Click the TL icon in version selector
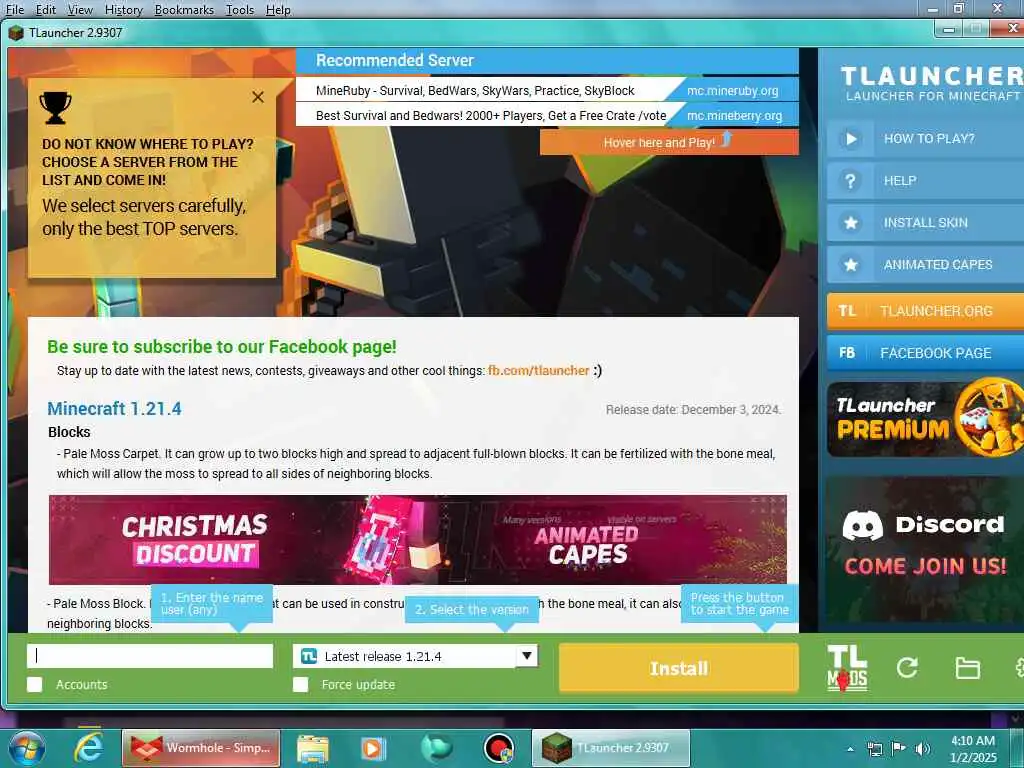Image resolution: width=1024 pixels, height=768 pixels. pyautogui.click(x=309, y=656)
